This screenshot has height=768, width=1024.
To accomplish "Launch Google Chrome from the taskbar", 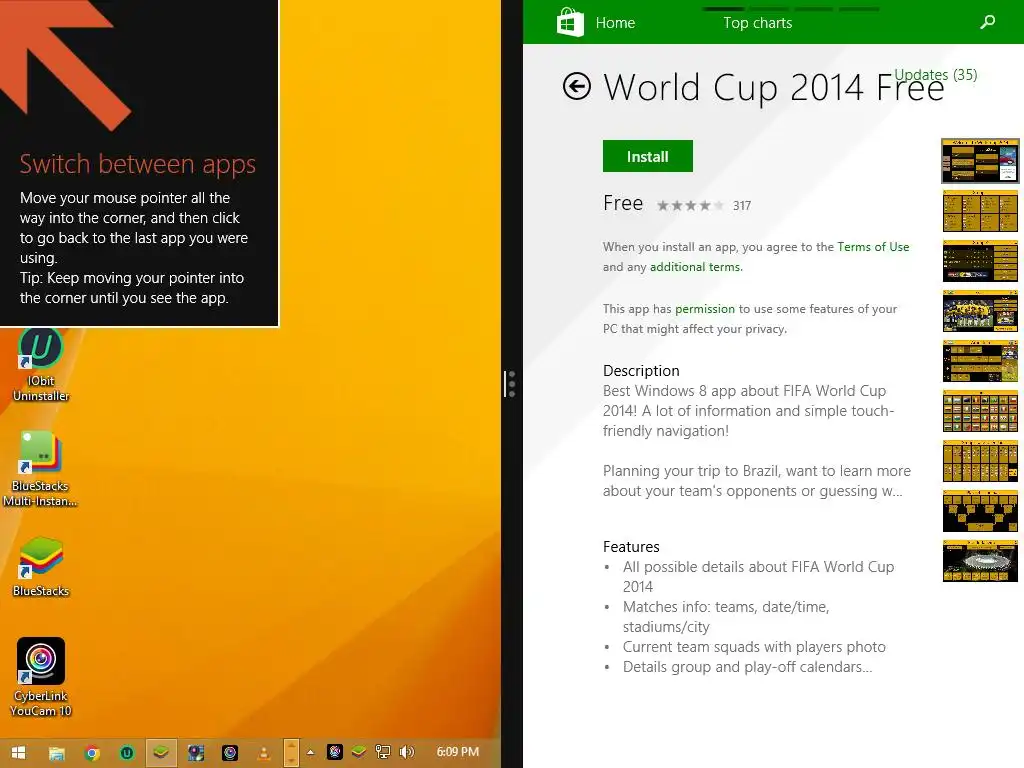I will click(x=92, y=753).
